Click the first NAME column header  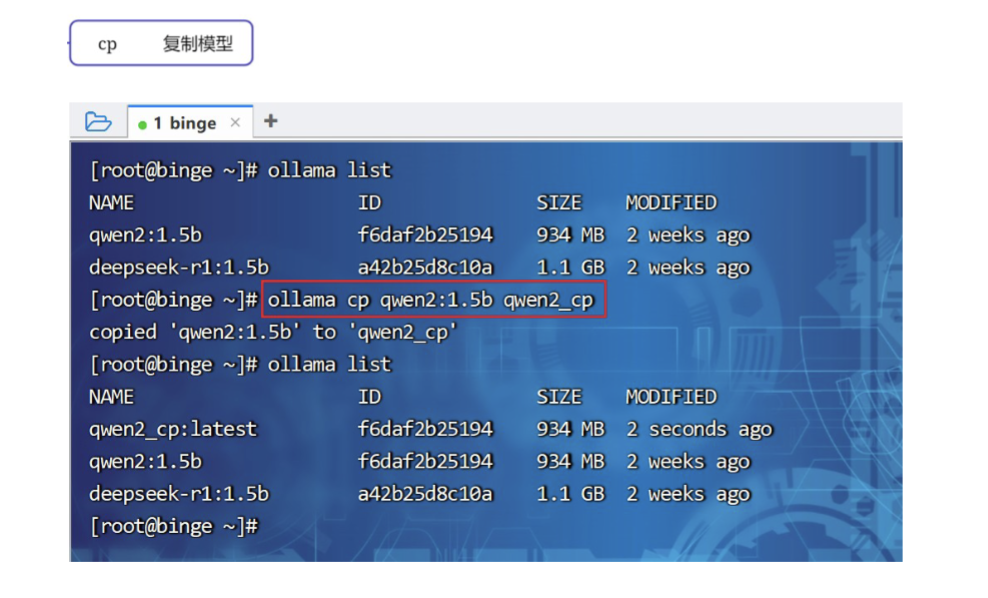tap(112, 203)
